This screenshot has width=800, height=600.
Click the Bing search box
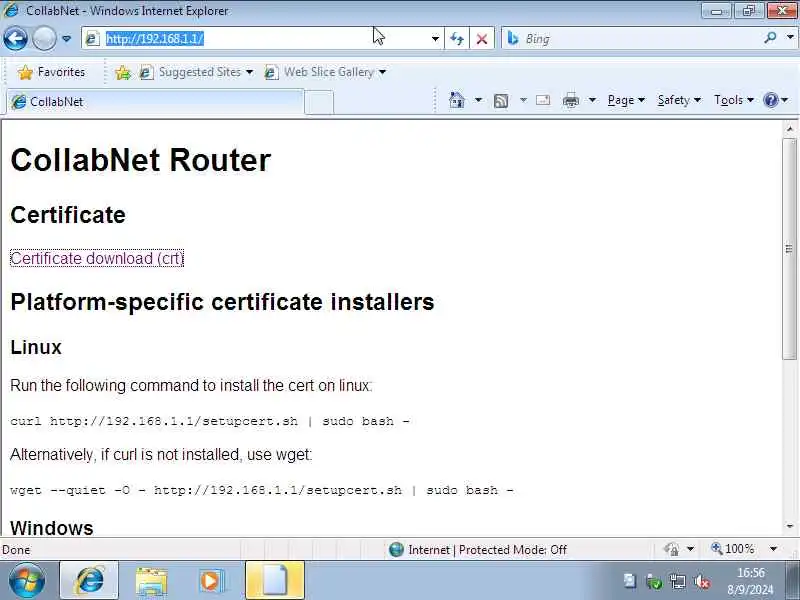(633, 39)
